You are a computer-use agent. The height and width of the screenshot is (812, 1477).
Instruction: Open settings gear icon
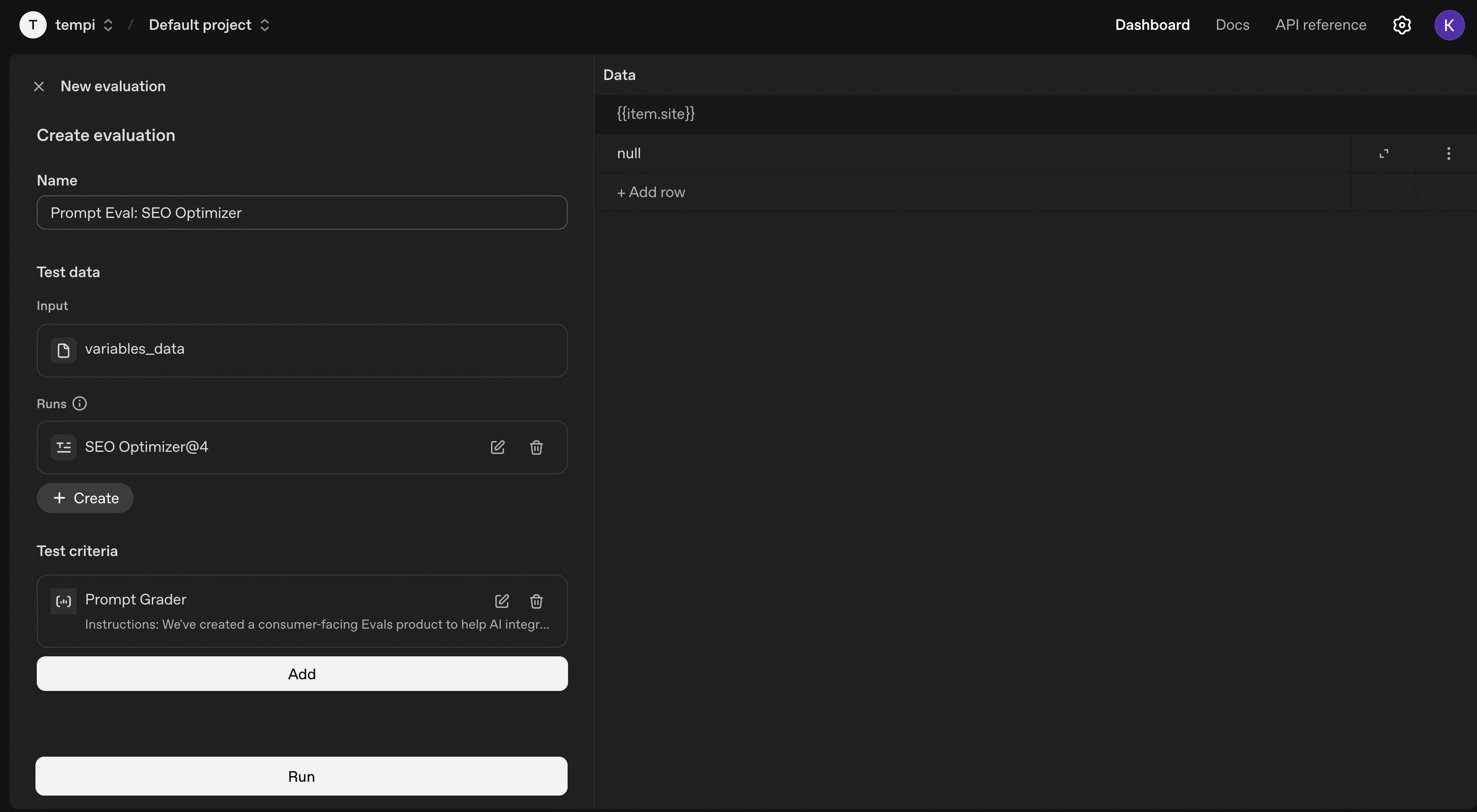(x=1402, y=25)
